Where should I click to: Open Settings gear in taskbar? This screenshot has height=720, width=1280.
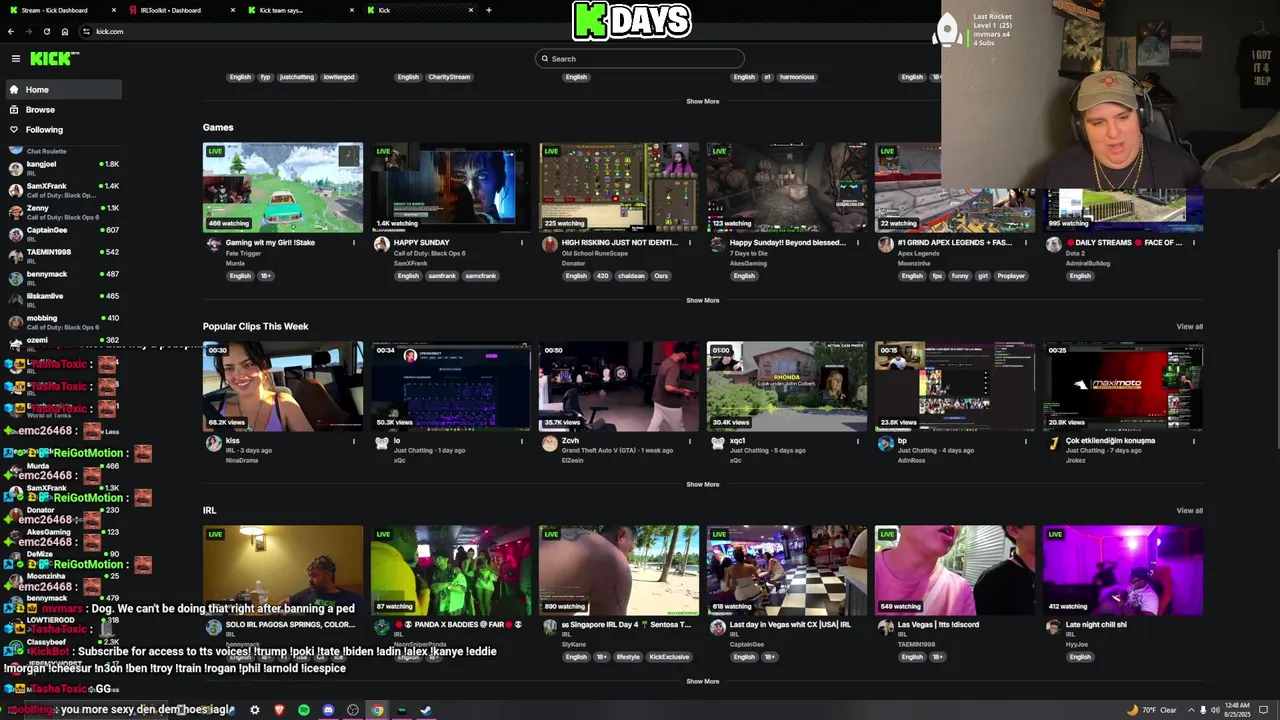(x=255, y=710)
